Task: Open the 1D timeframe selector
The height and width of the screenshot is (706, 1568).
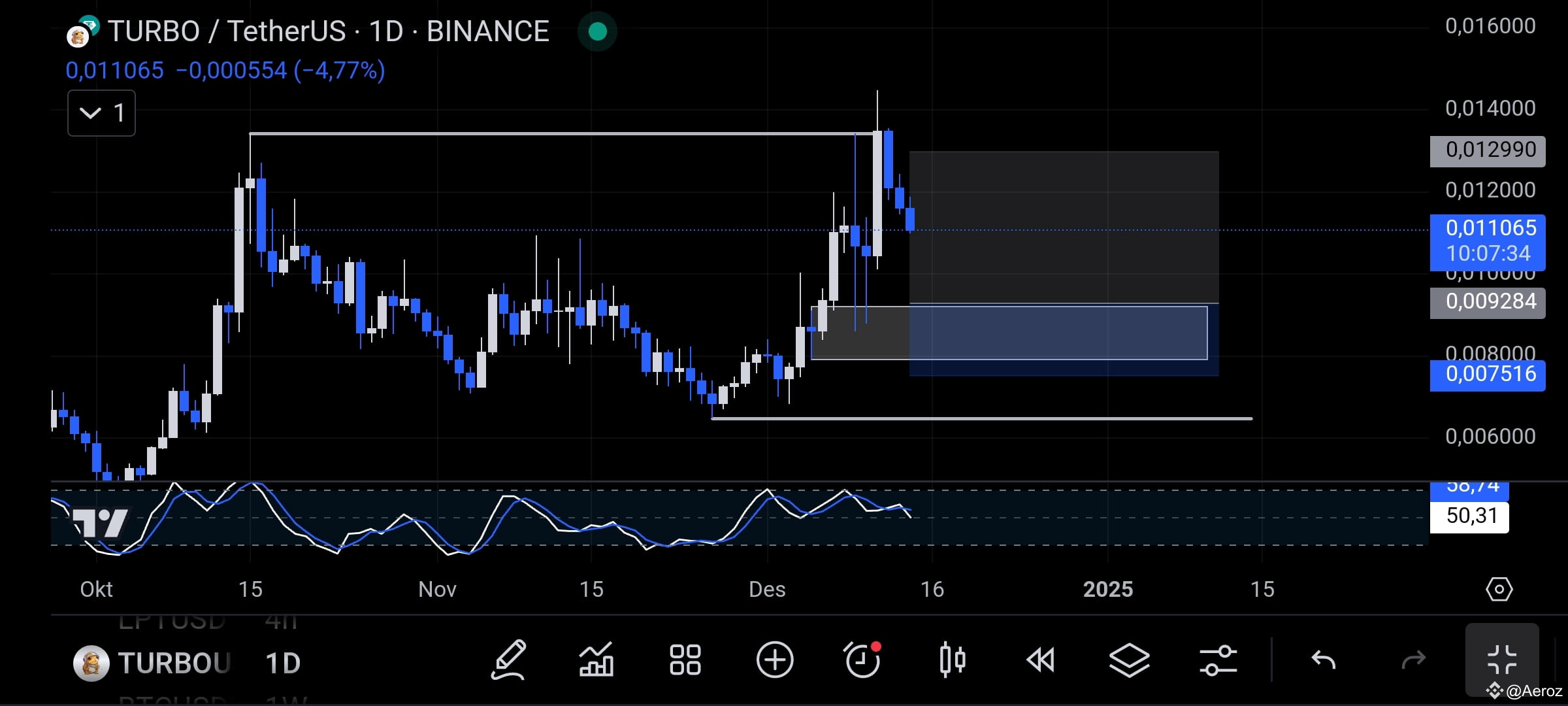Action: pyautogui.click(x=282, y=663)
